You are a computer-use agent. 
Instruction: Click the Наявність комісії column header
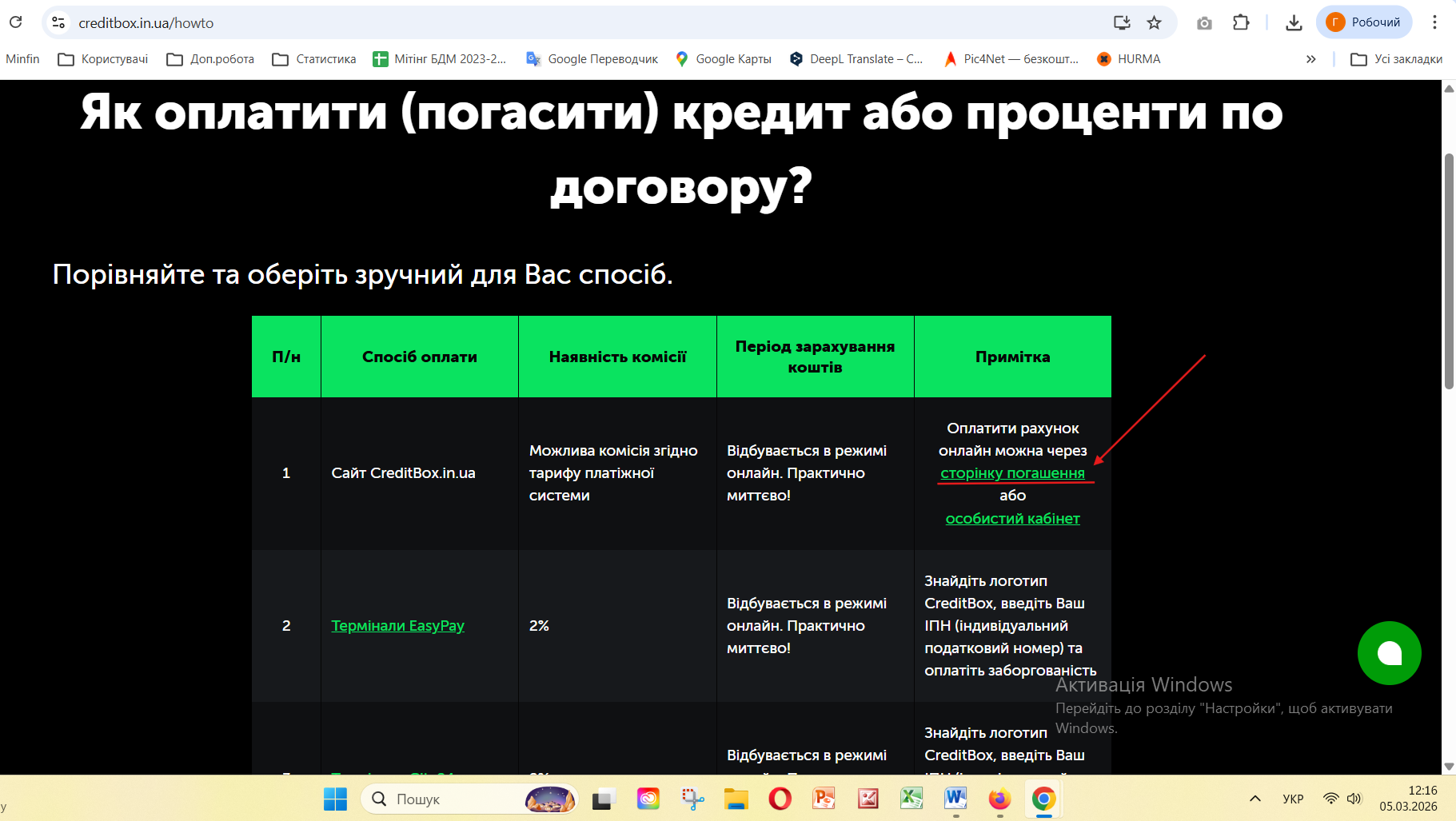coord(617,357)
